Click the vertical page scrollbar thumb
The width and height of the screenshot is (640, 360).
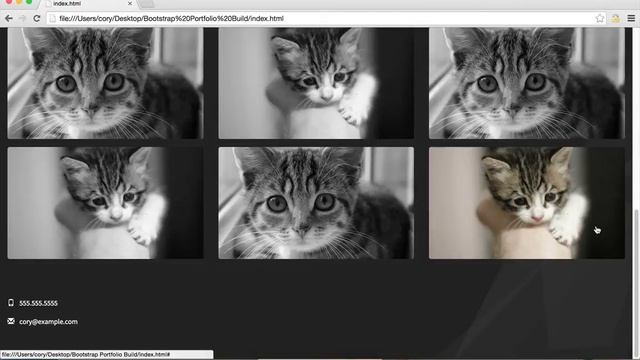tap(636, 282)
